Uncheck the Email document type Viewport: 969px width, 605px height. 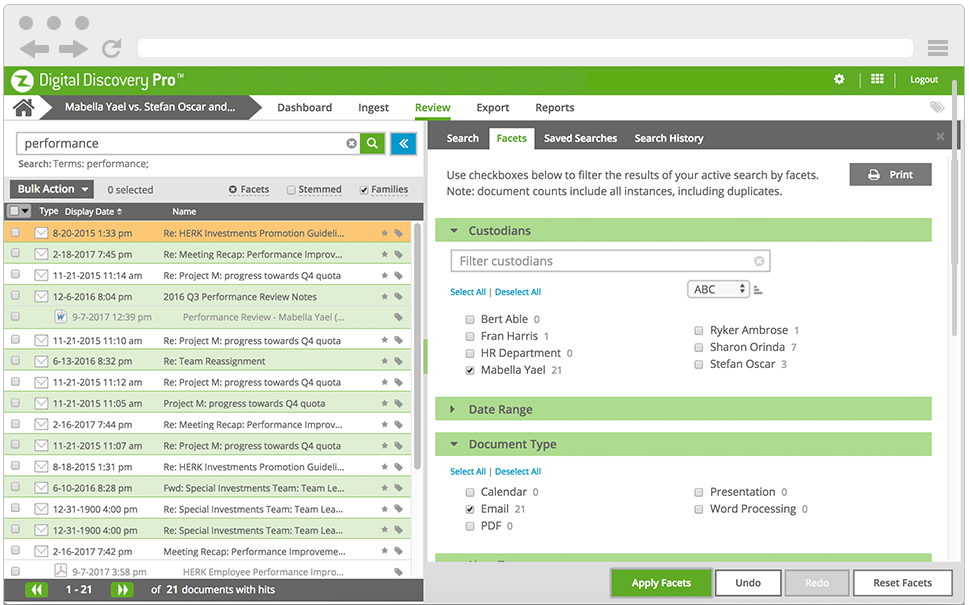470,509
